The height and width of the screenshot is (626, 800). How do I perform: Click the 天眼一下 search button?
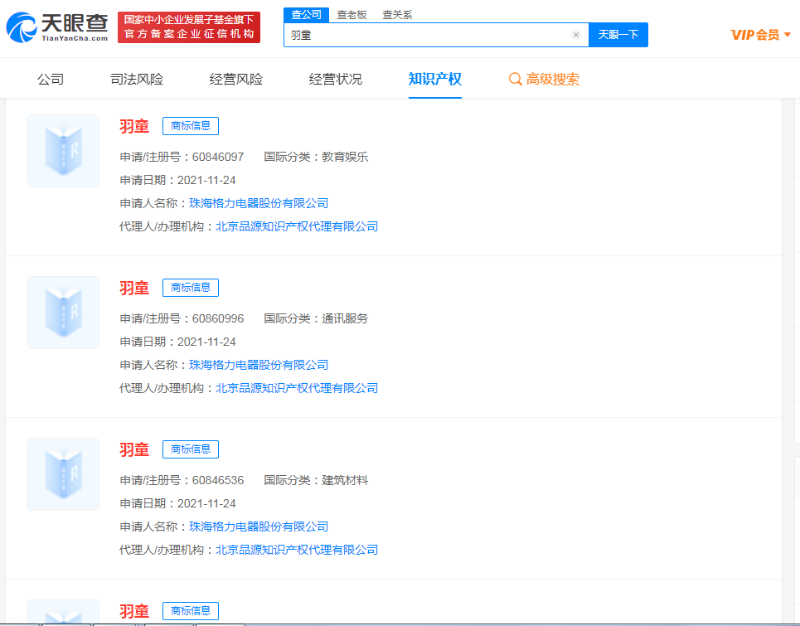(x=618, y=35)
